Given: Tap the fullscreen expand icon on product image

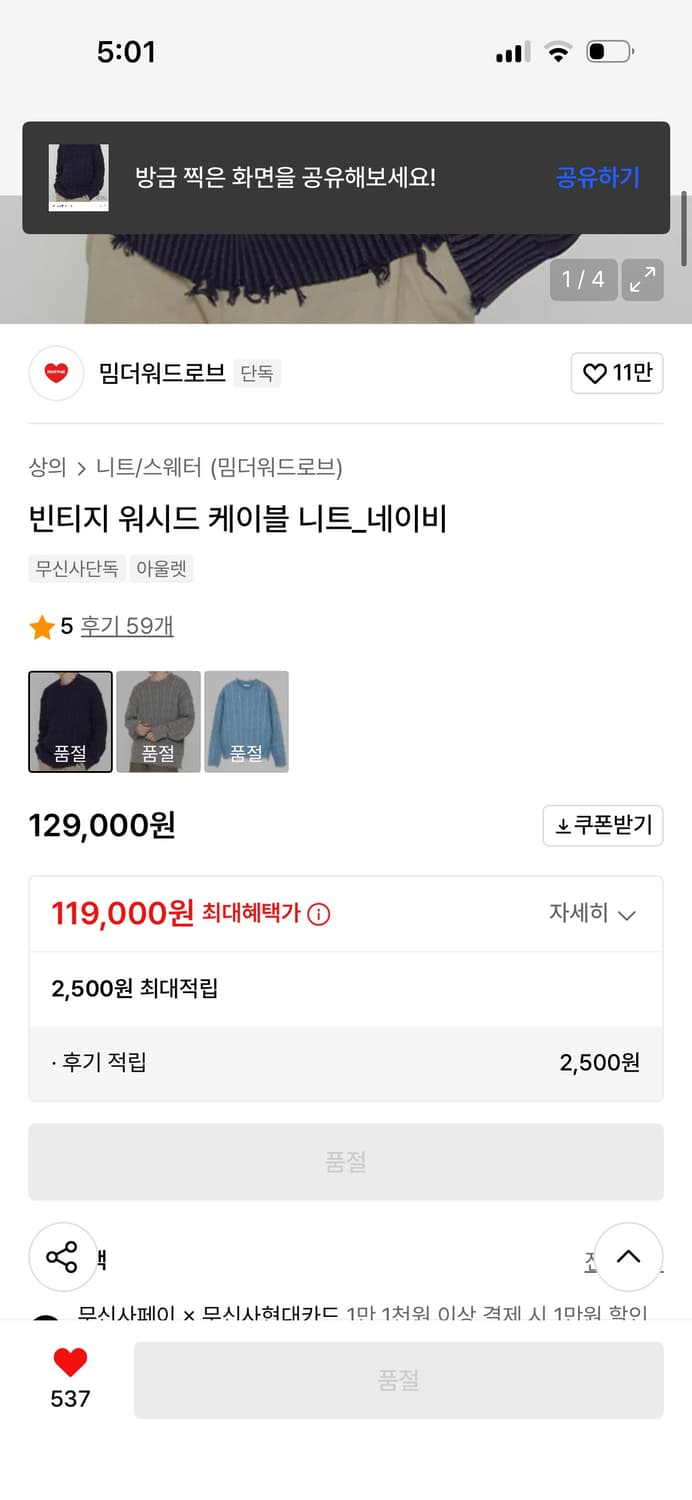Looking at the screenshot, I should pyautogui.click(x=641, y=280).
